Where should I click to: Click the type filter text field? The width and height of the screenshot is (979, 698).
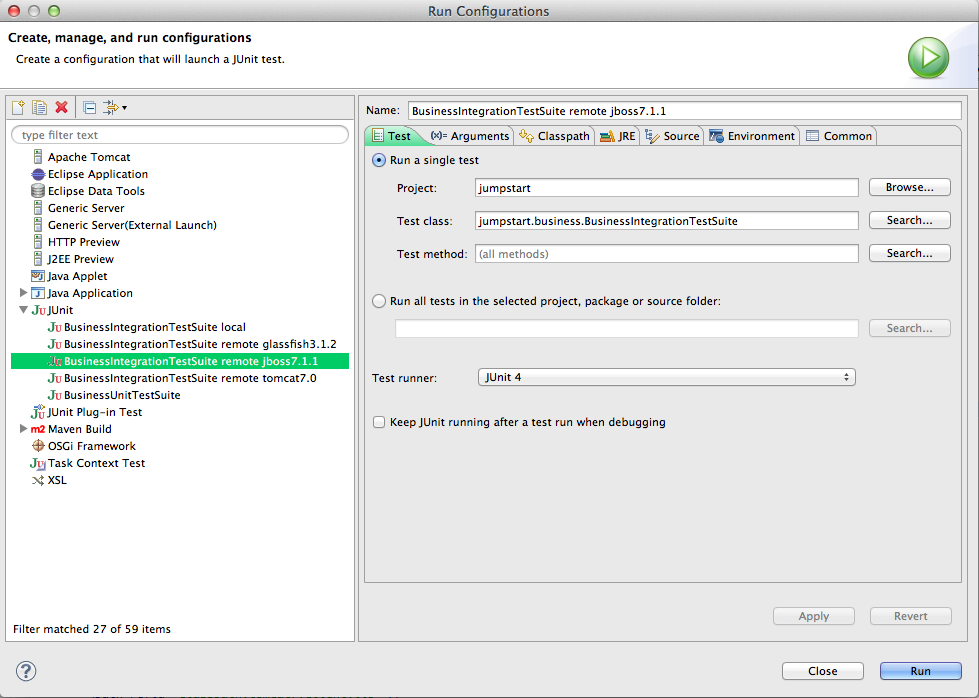[x=180, y=135]
